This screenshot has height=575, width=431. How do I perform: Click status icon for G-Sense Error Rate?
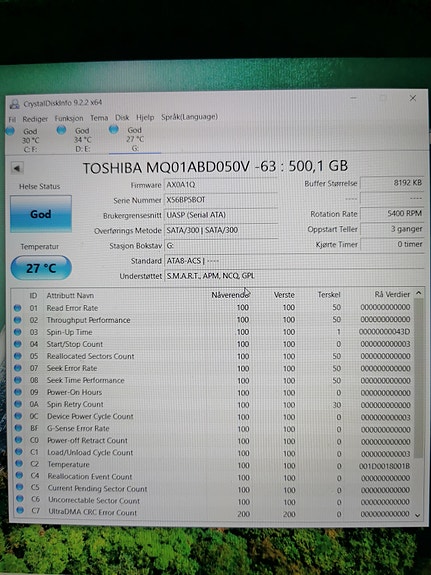click(18, 428)
